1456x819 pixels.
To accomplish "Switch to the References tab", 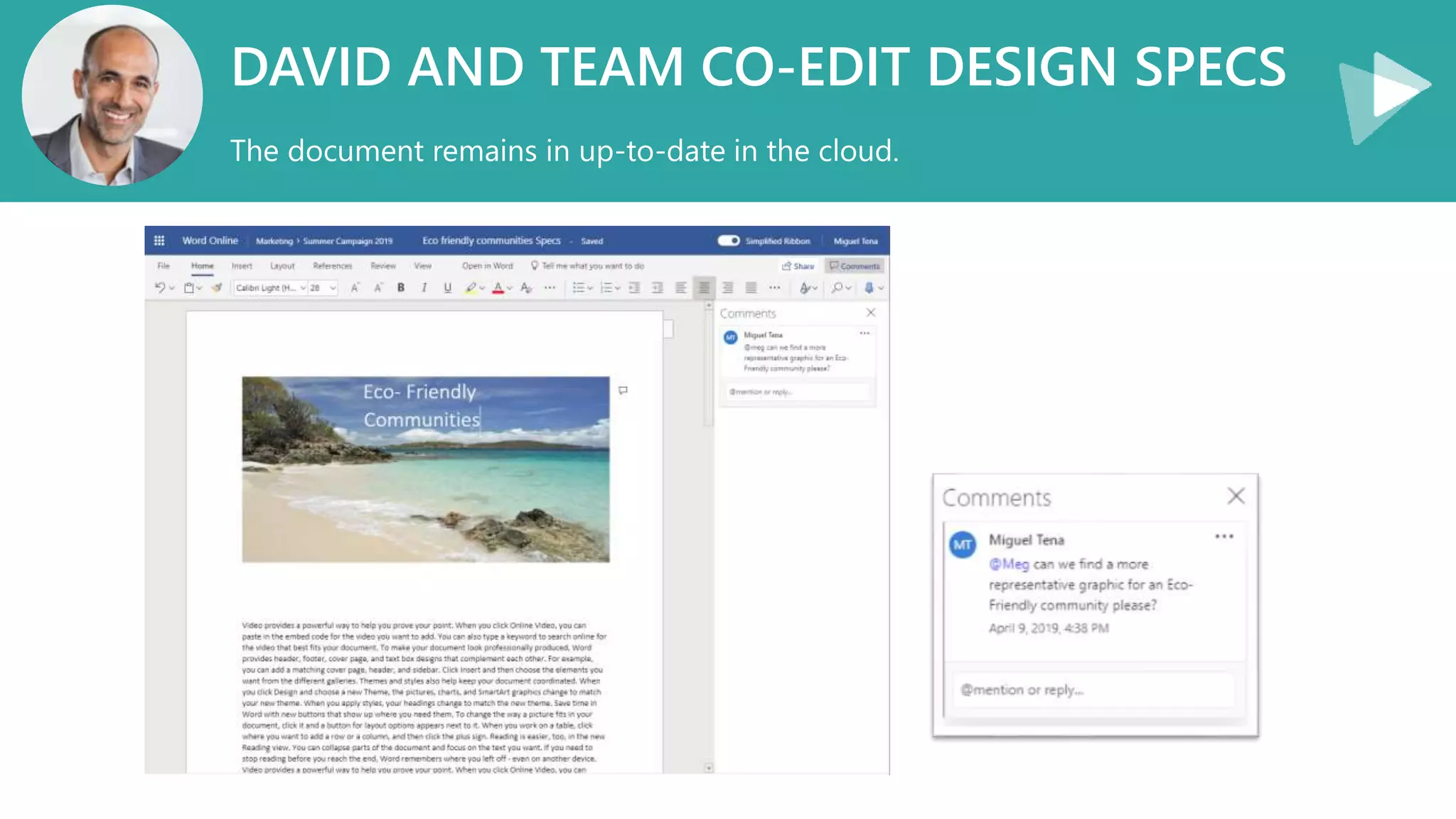I will point(333,266).
